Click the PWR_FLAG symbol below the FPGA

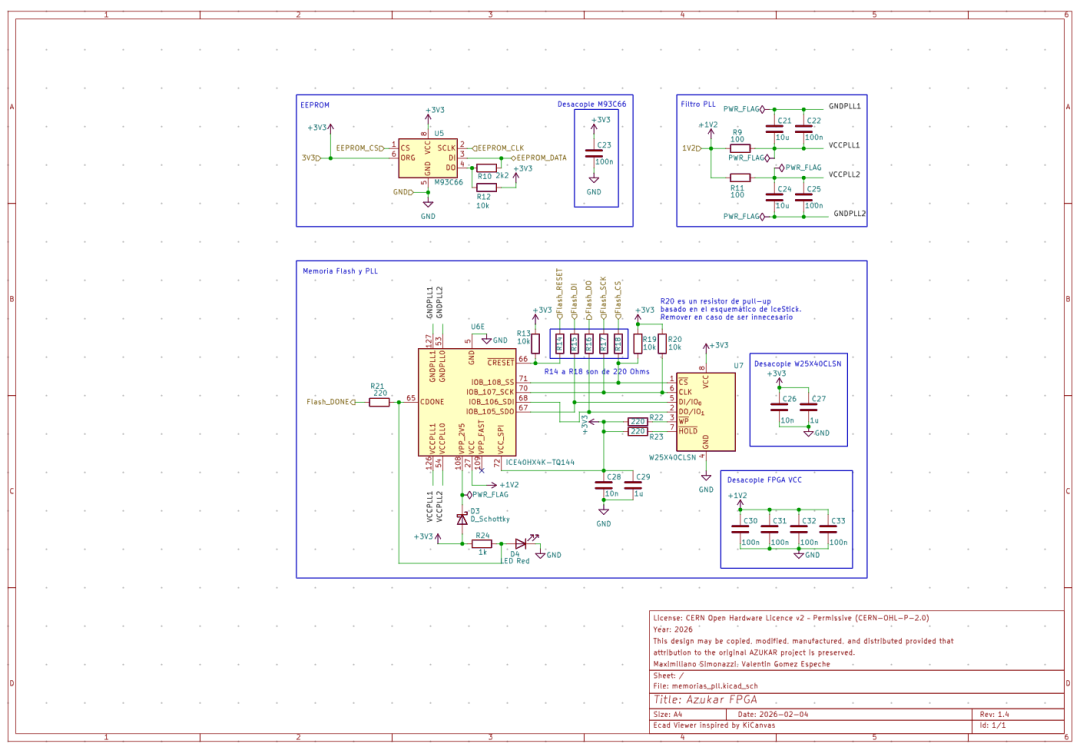pyautogui.click(x=488, y=494)
